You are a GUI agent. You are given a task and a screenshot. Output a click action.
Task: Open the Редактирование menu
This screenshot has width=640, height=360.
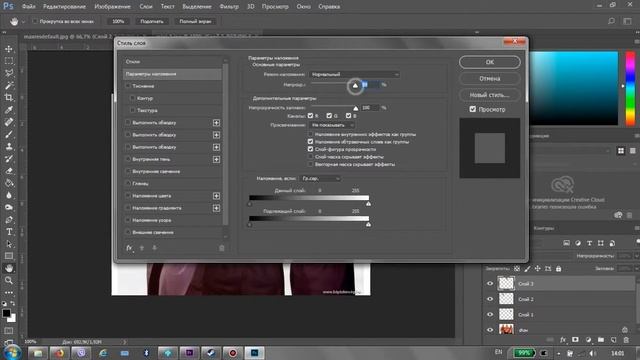click(x=64, y=7)
